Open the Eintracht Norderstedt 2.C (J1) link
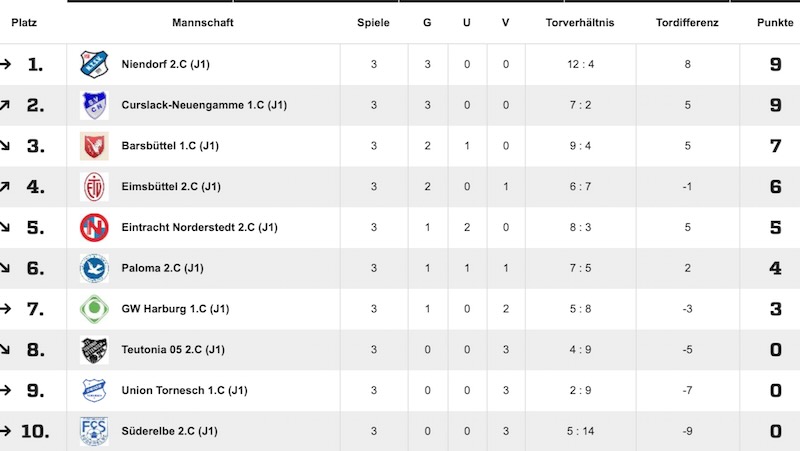 199,228
